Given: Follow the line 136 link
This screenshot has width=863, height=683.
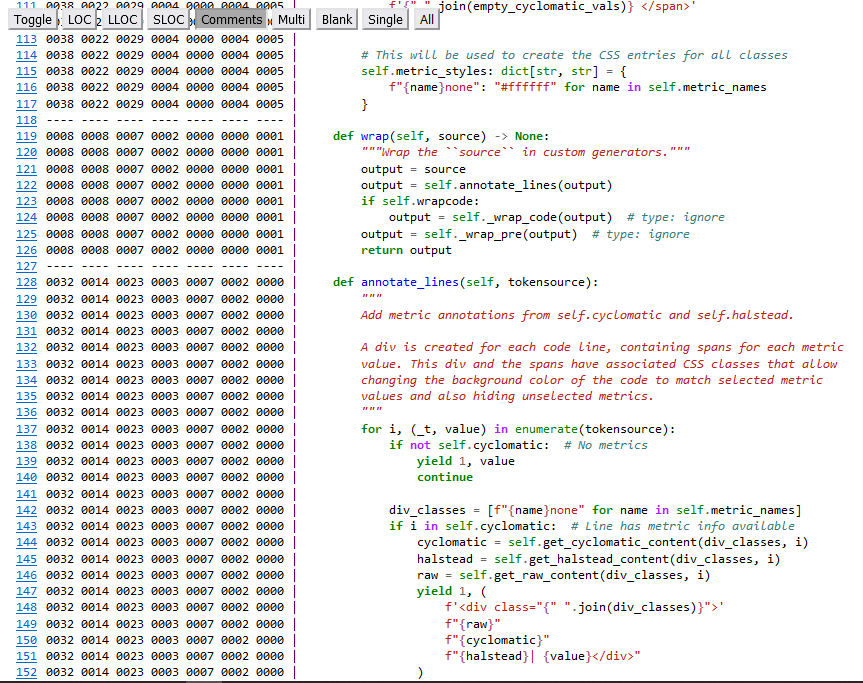Looking at the screenshot, I should pyautogui.click(x=26, y=412).
